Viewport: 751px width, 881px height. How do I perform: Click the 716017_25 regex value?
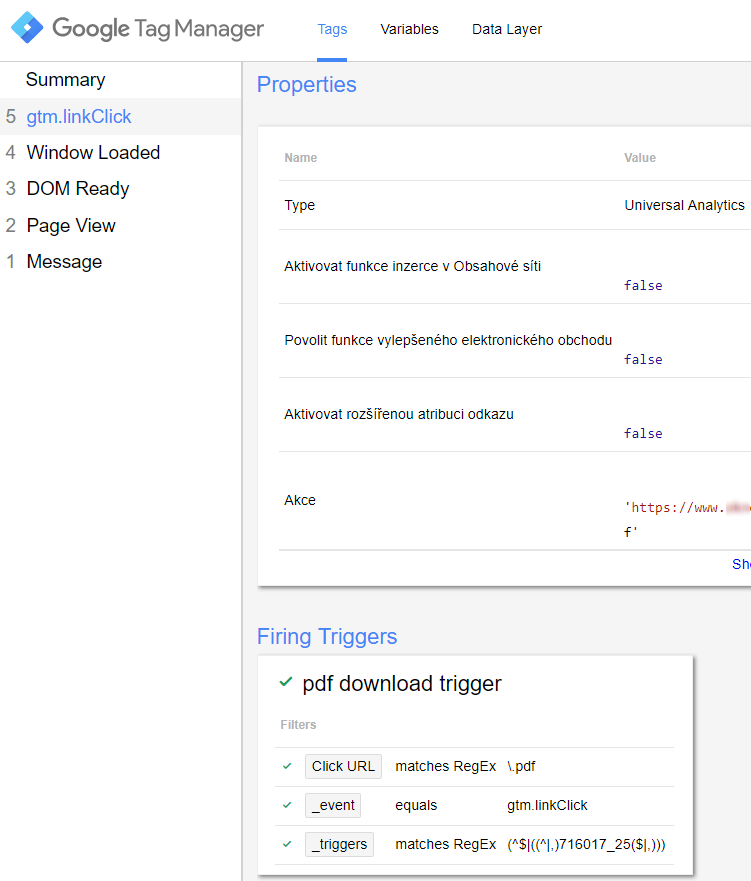click(x=586, y=844)
